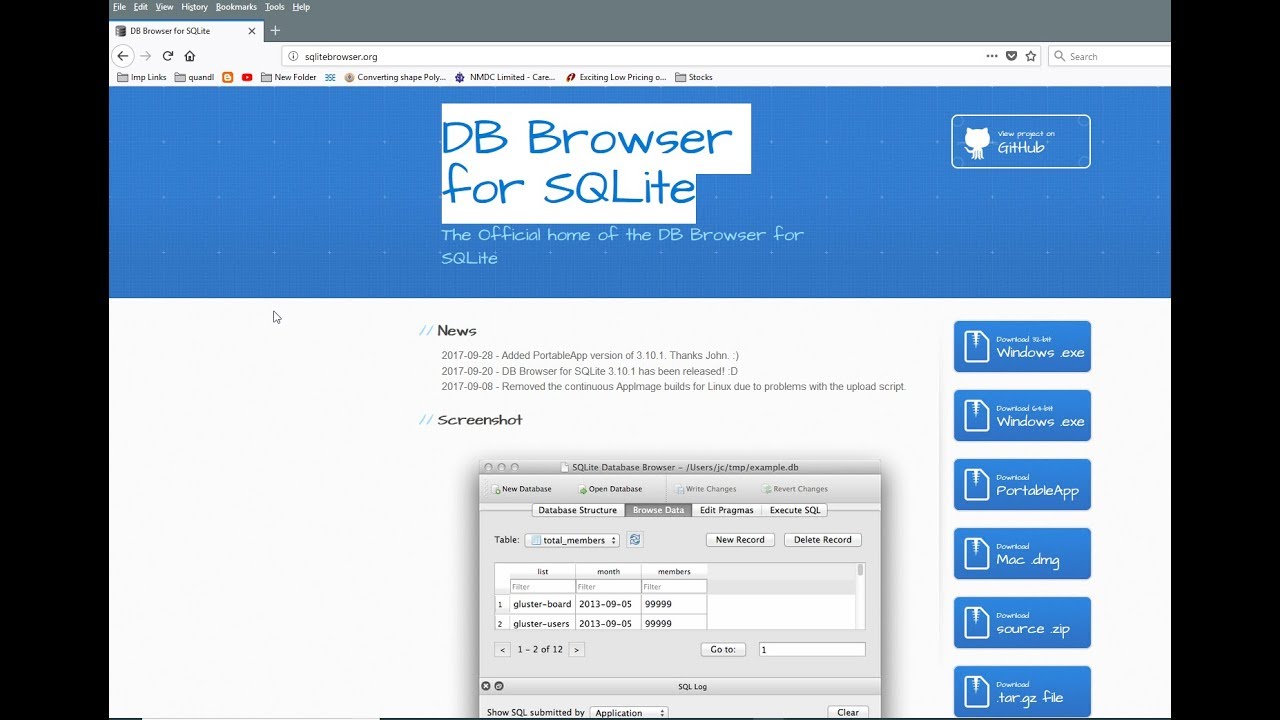Open the browser home page icon
This screenshot has width=1280, height=720.
tap(190, 56)
